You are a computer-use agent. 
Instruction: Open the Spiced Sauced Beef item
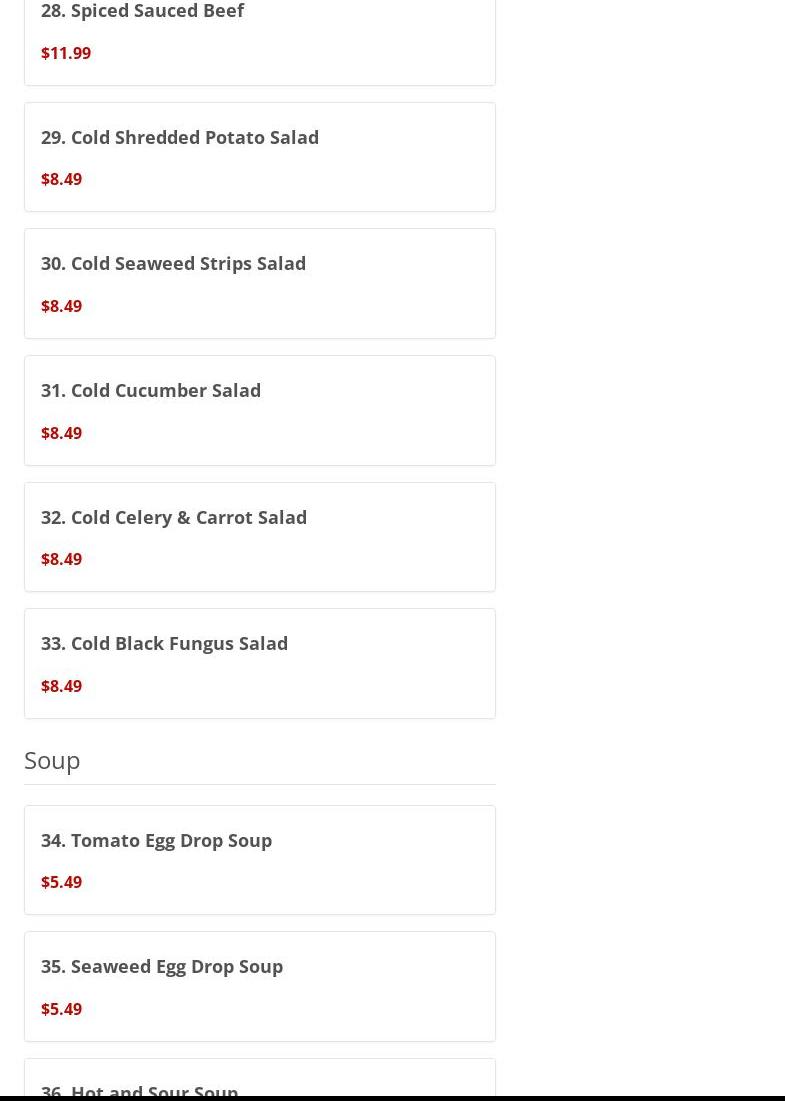click(x=142, y=11)
